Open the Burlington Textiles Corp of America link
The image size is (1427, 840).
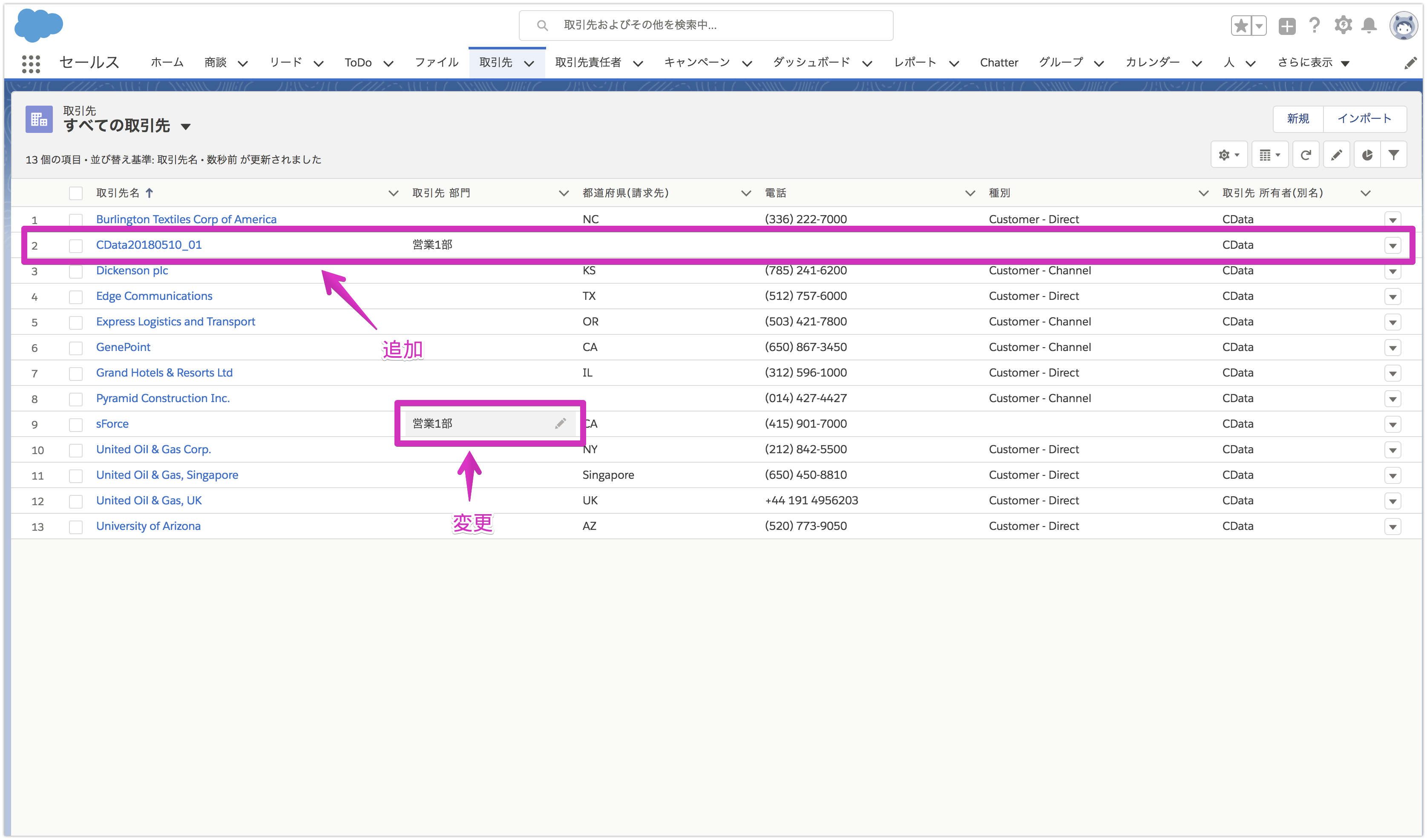pyautogui.click(x=186, y=219)
